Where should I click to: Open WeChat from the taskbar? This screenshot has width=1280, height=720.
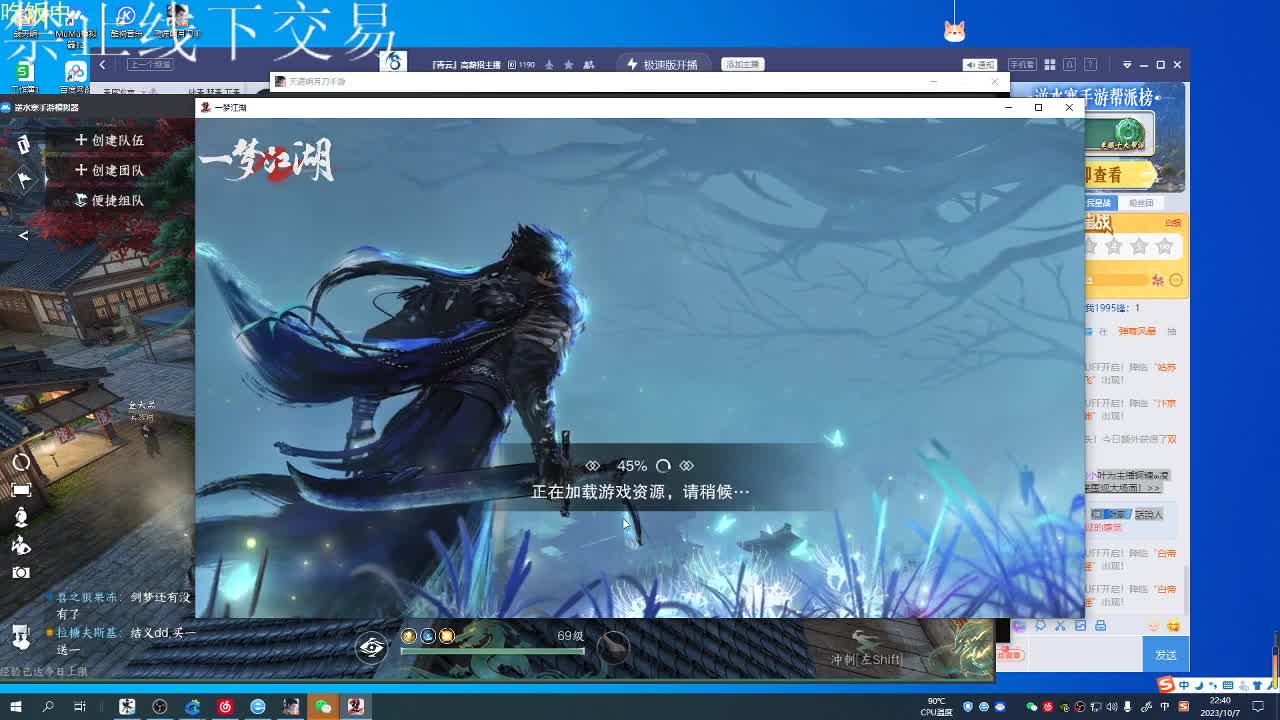[323, 706]
